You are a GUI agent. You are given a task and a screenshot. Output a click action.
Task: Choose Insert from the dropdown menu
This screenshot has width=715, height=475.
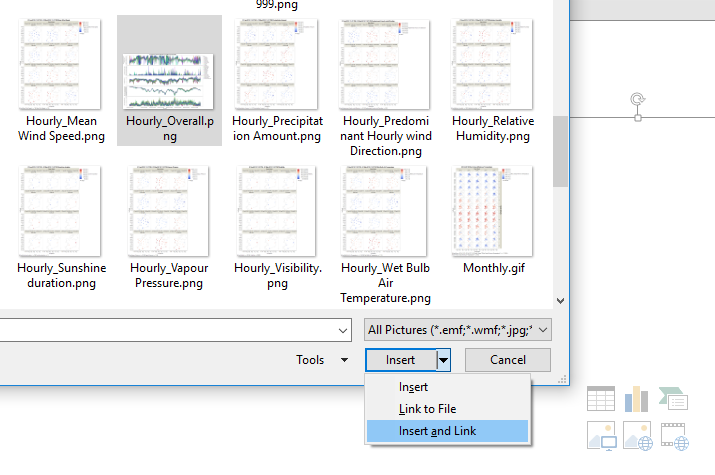pyautogui.click(x=447, y=387)
